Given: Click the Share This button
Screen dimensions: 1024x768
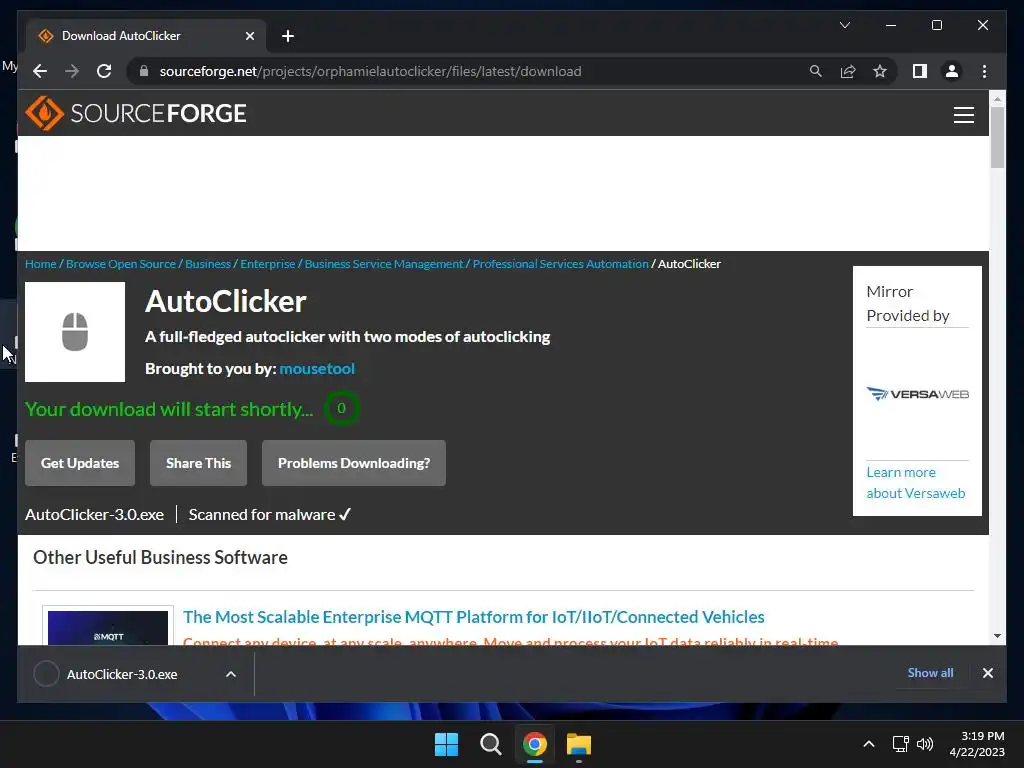Looking at the screenshot, I should point(199,463).
